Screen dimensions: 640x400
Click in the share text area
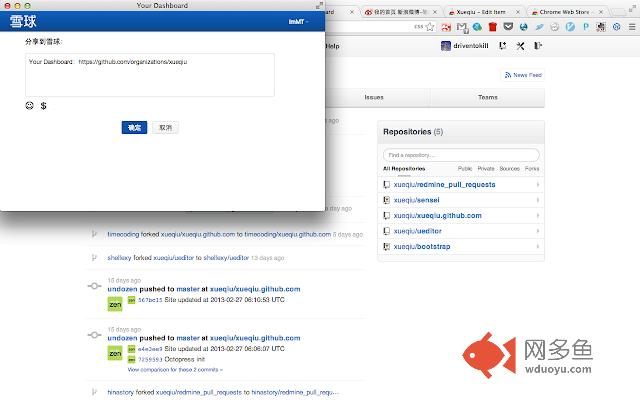150,75
